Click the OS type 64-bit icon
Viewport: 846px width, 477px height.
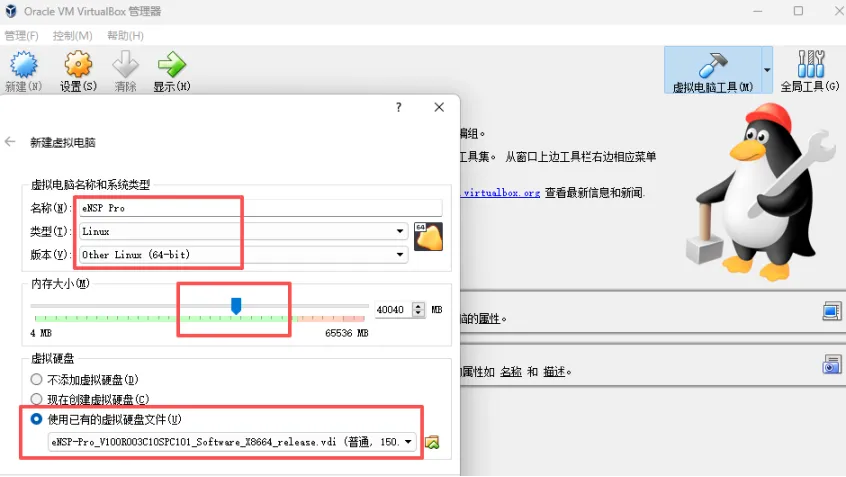pyautogui.click(x=428, y=236)
